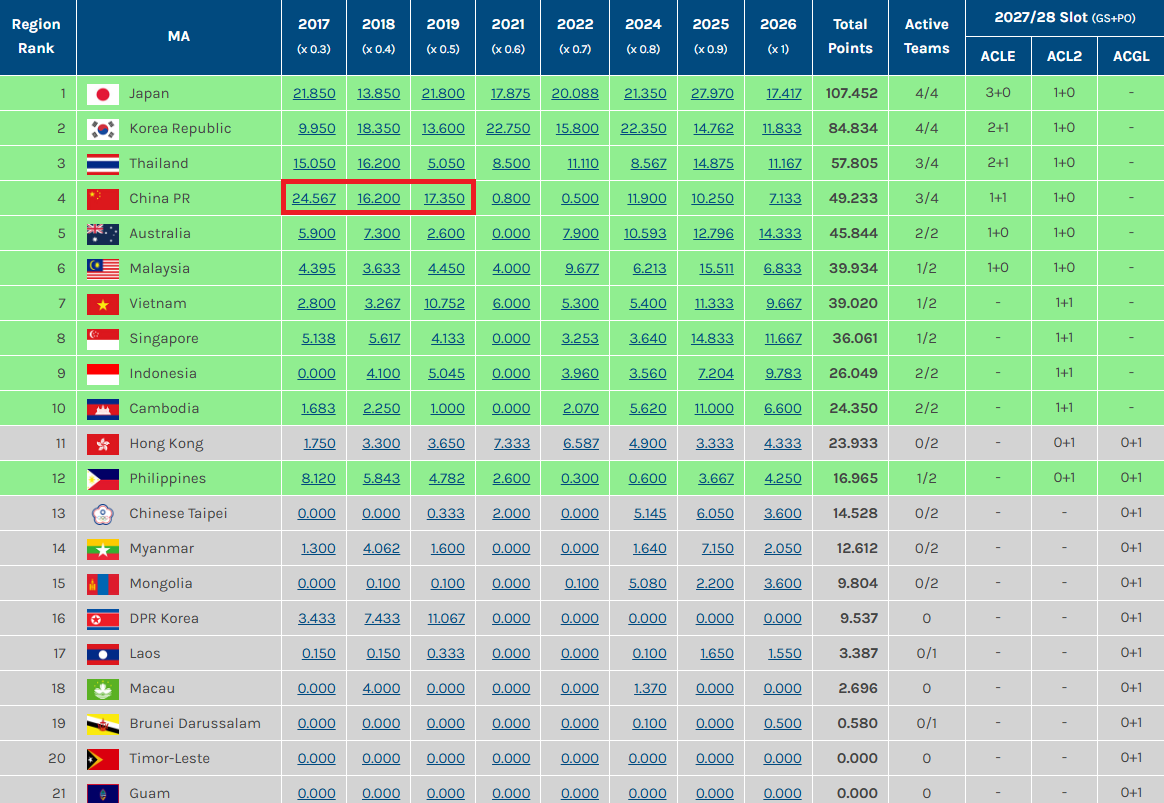Click the Philippines flag icon
The width and height of the screenshot is (1164, 803).
point(102,479)
